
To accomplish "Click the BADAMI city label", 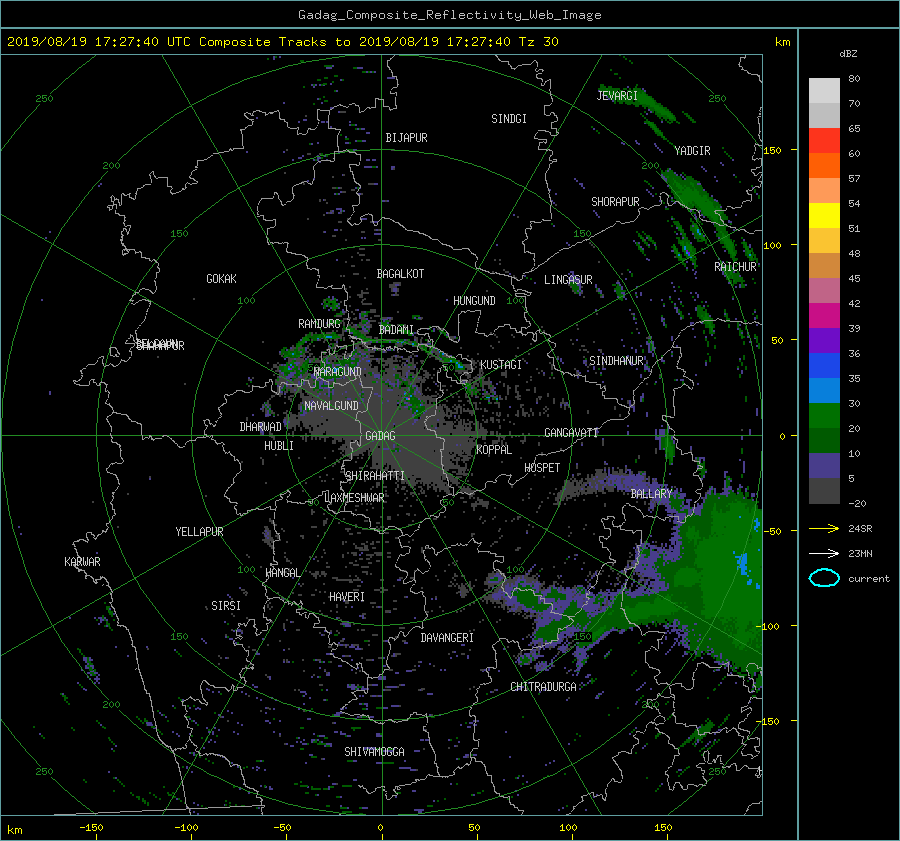I will (x=396, y=330).
